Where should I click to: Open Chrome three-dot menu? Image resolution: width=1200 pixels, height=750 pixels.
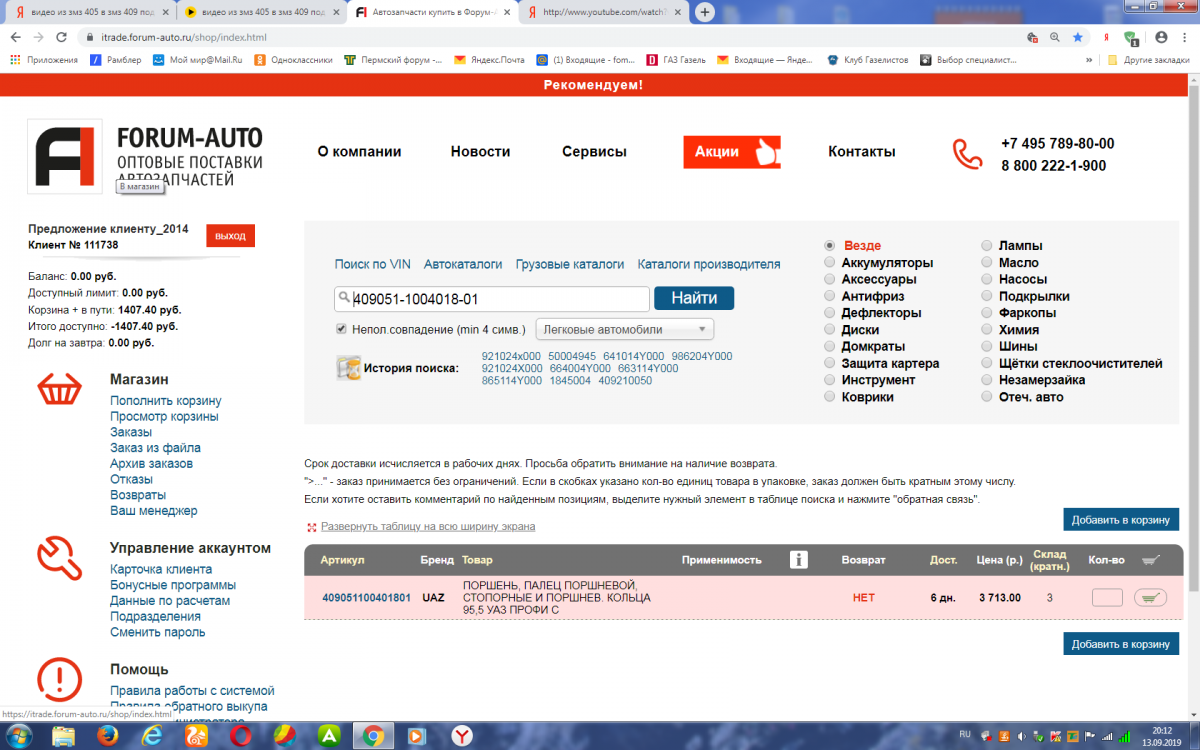coord(1183,37)
